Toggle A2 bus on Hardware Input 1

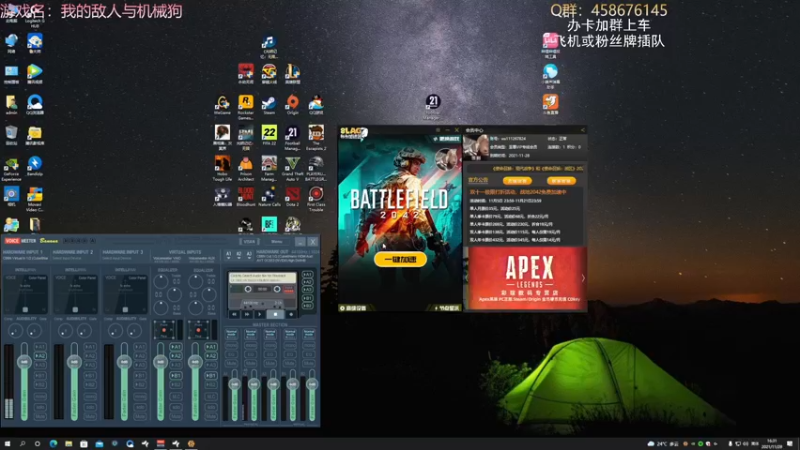[40, 356]
